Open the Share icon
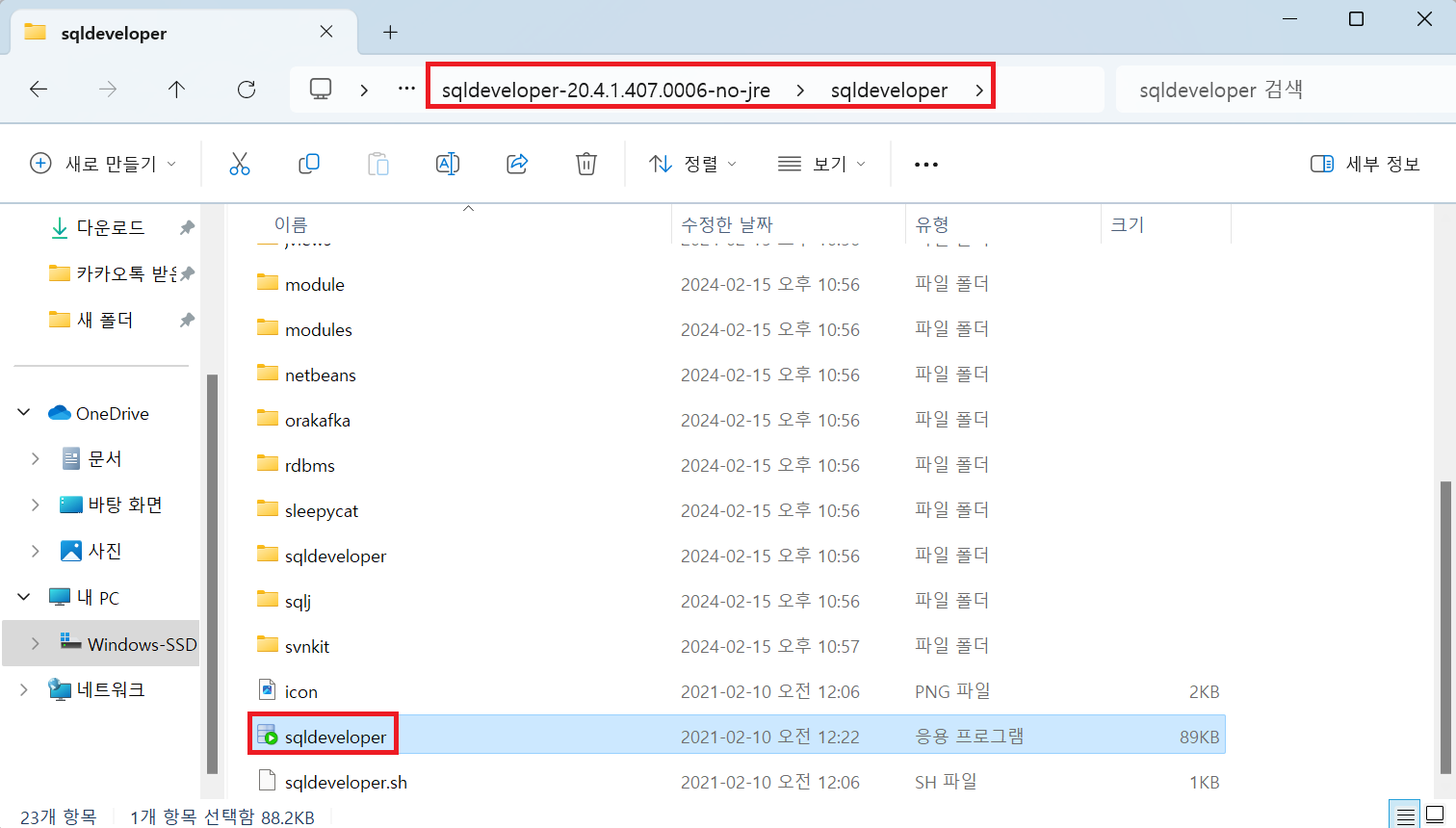The image size is (1456, 828). point(516,164)
